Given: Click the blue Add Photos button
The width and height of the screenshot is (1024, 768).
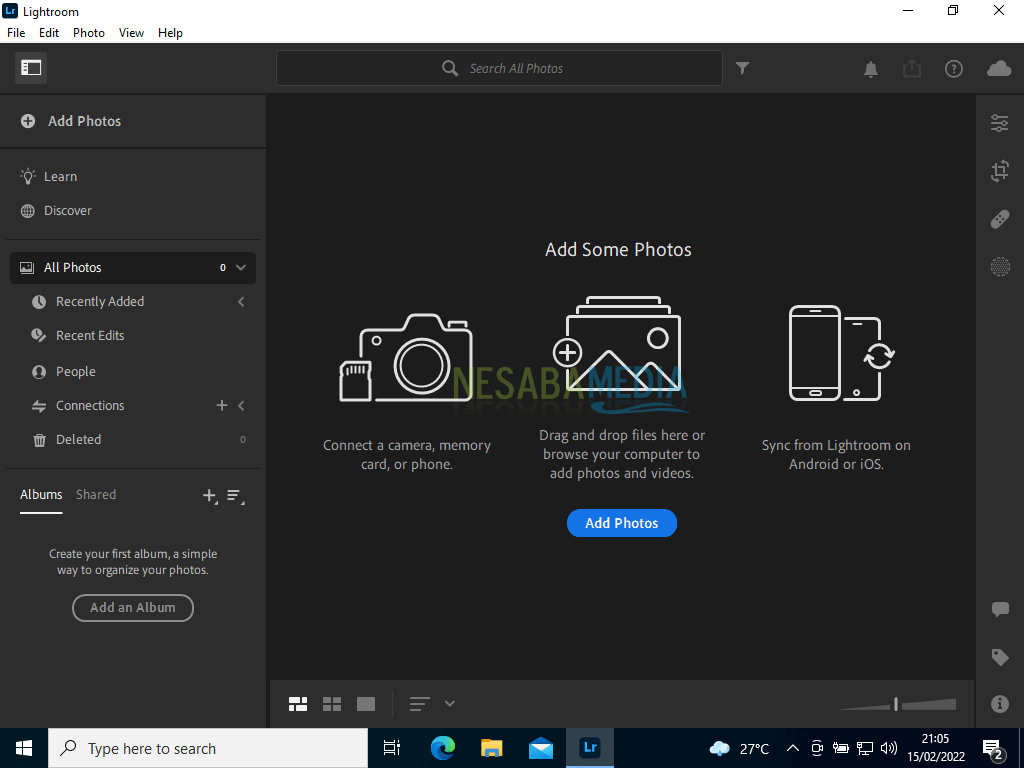Looking at the screenshot, I should tap(621, 523).
